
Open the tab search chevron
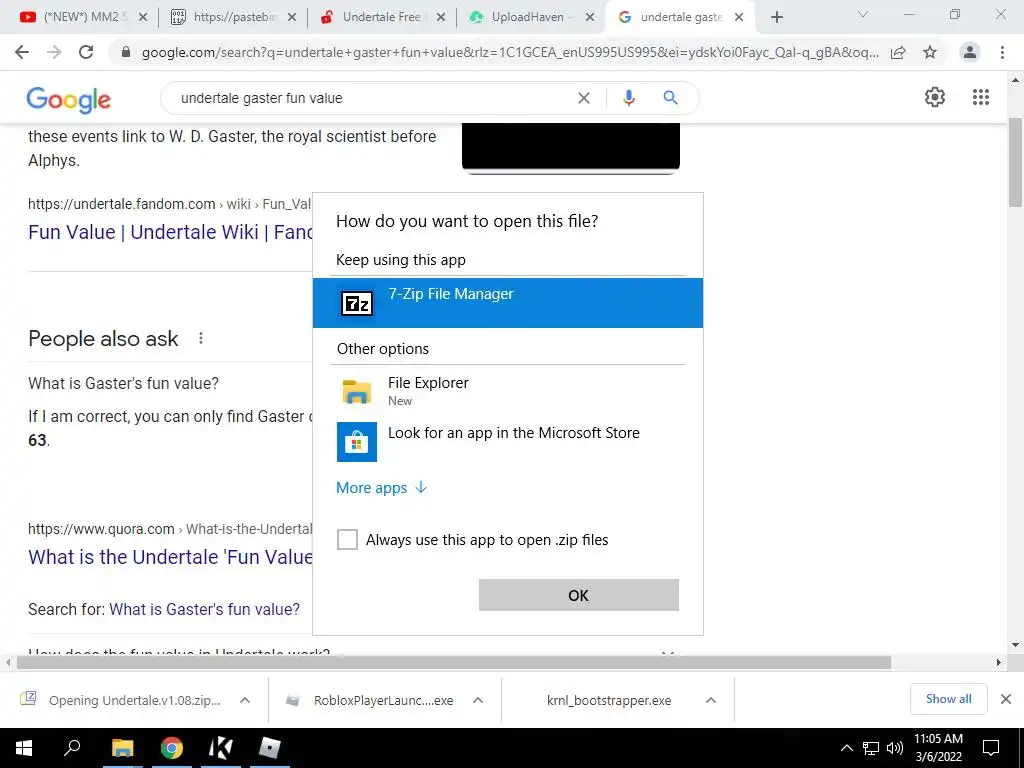click(x=862, y=14)
